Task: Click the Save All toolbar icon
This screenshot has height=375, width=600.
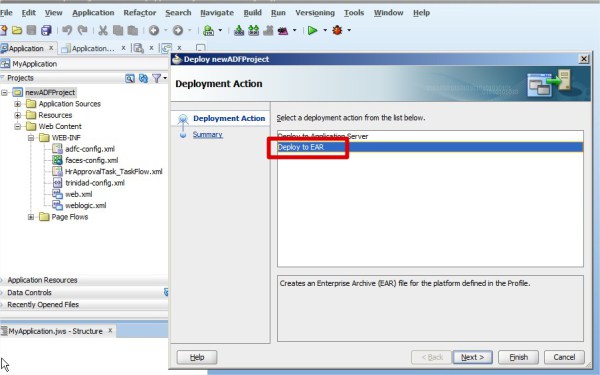Action: click(46, 30)
